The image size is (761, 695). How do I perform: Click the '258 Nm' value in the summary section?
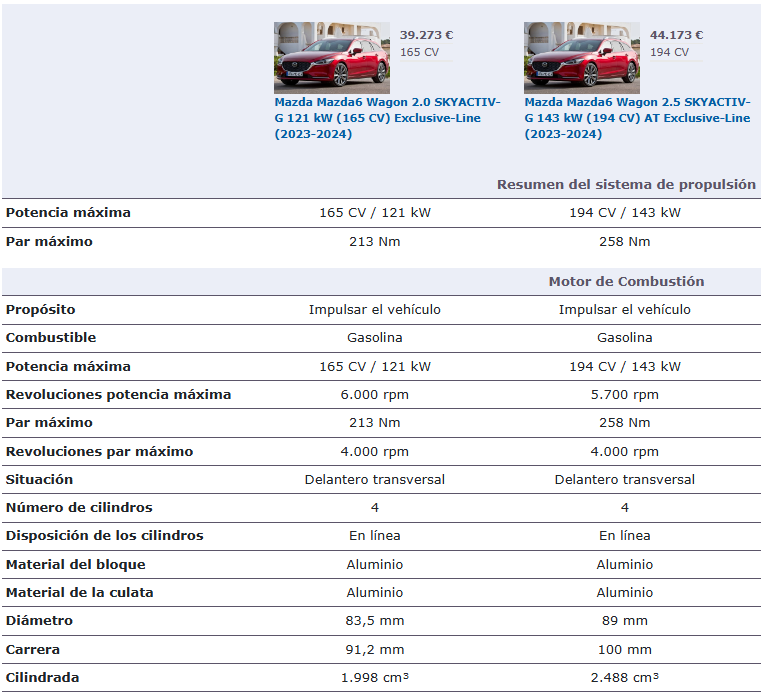(x=625, y=242)
